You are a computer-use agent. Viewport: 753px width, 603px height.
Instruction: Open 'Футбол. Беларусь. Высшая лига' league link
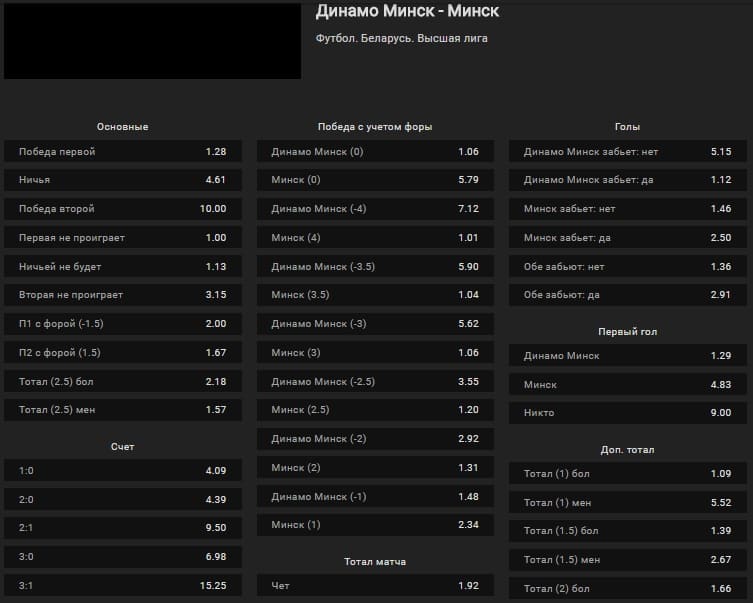(401, 39)
